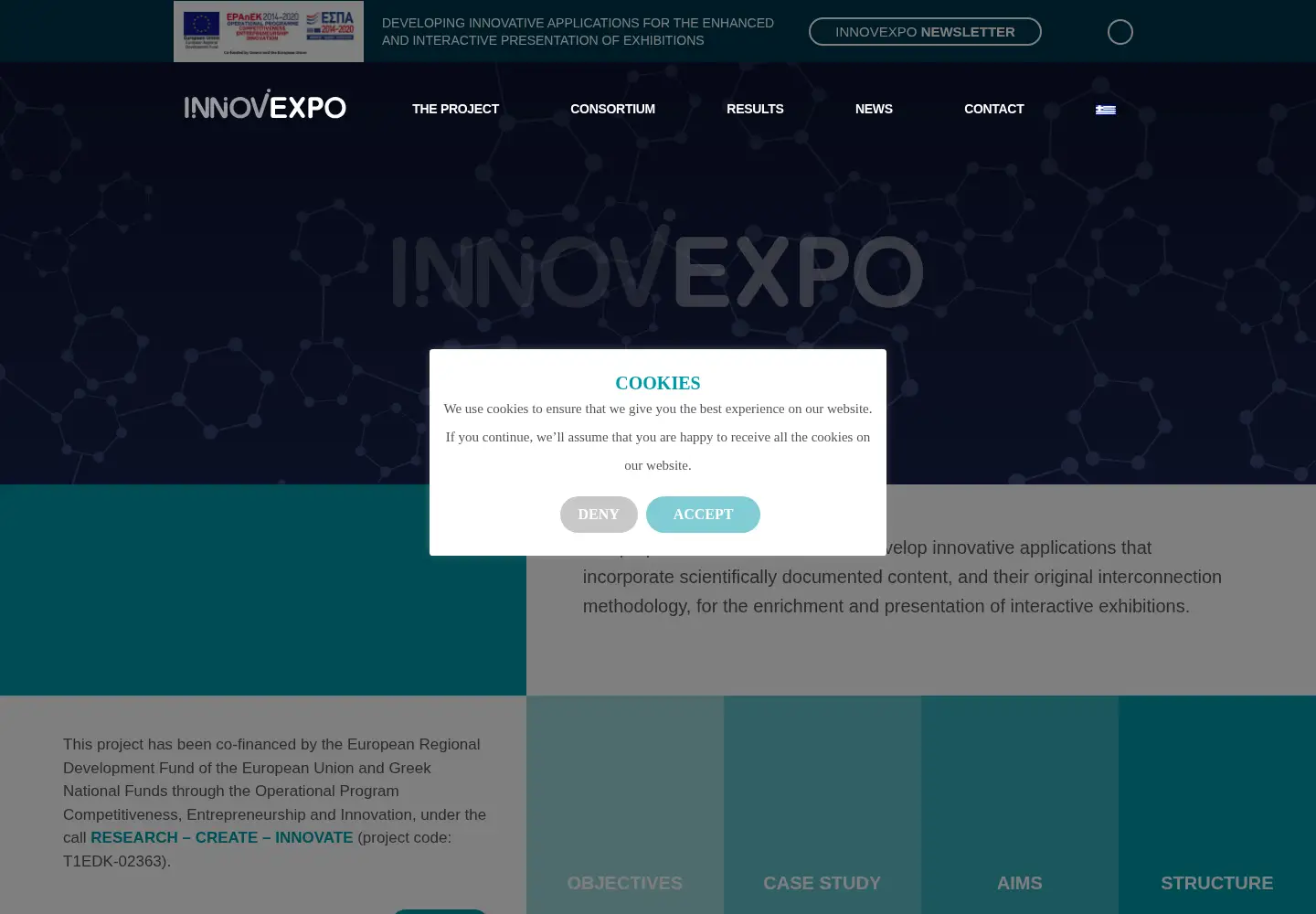This screenshot has height=914, width=1316.
Task: Open the Contact menu item
Action: click(x=993, y=109)
